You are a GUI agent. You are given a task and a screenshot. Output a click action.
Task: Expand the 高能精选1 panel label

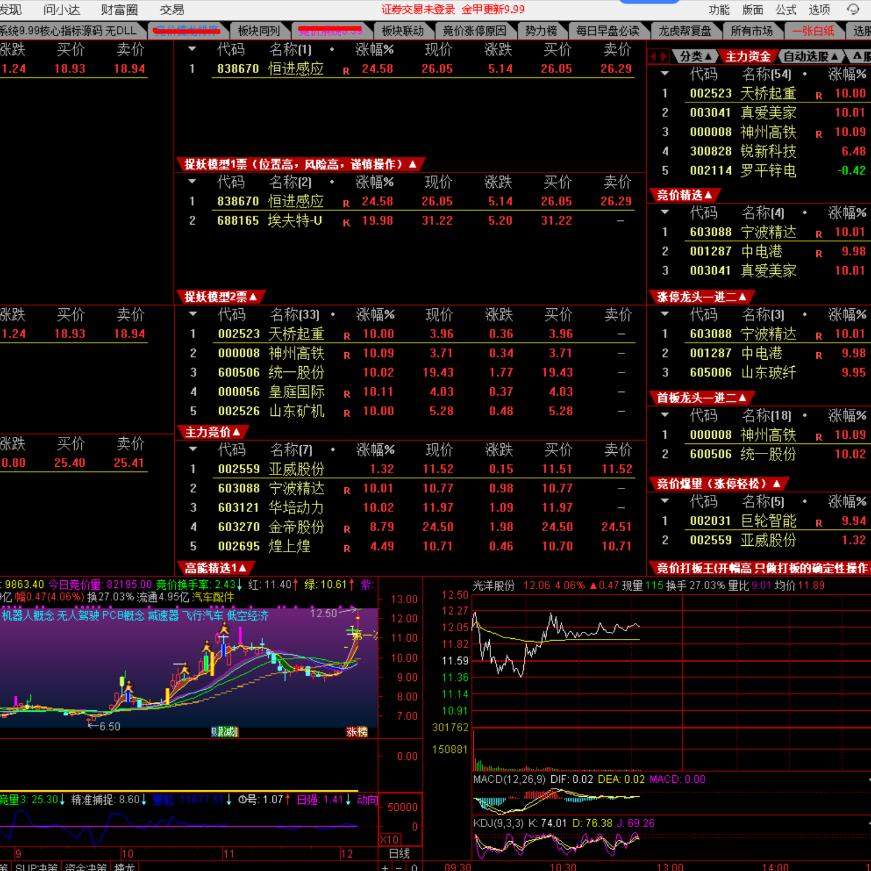click(x=216, y=568)
